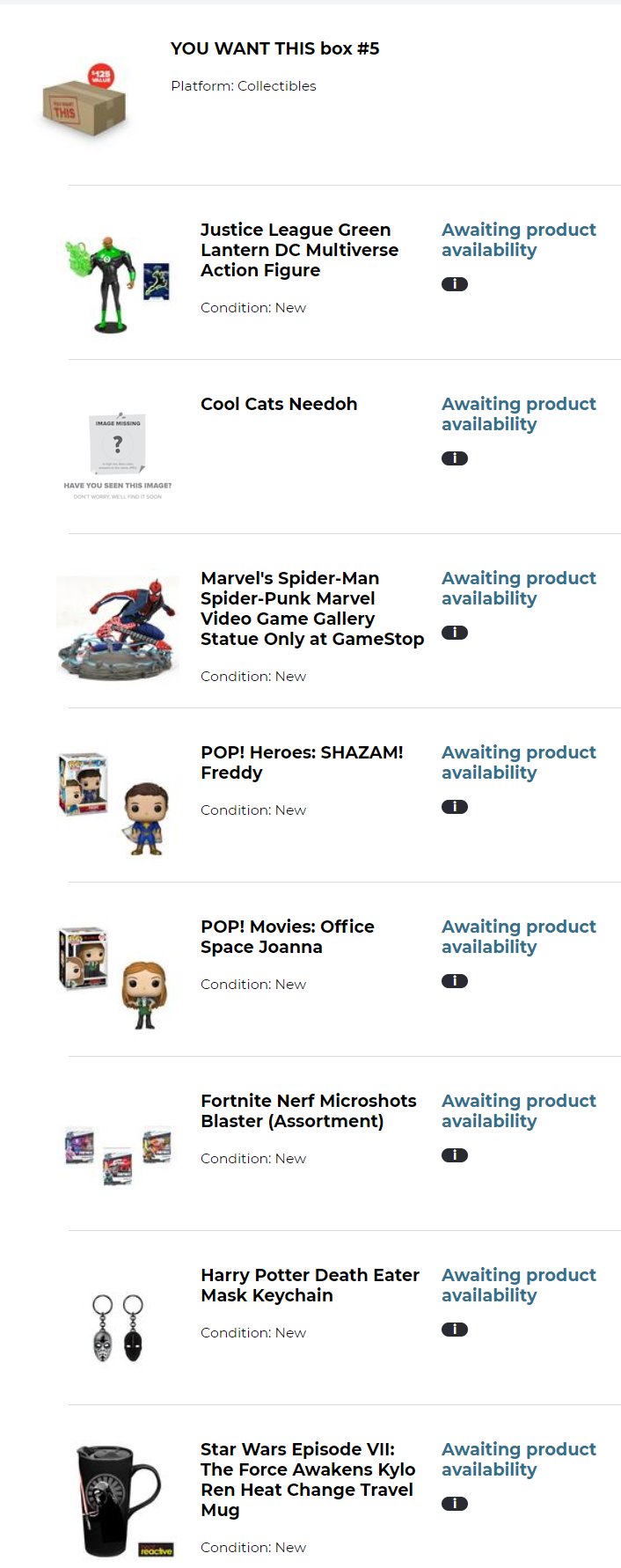Click the Cool Cats Needoh product title
The image size is (621, 1568).
point(279,404)
